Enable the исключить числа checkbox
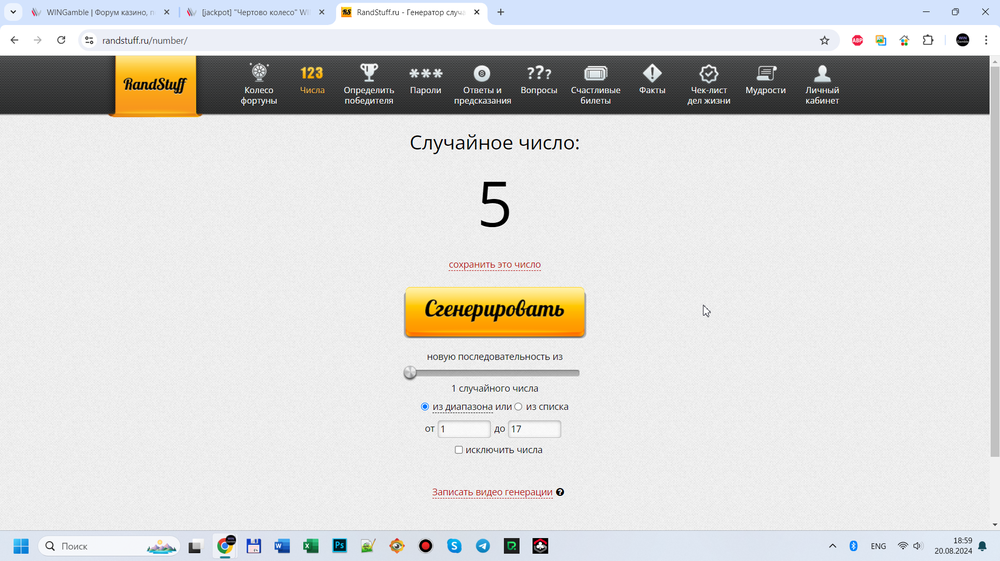Viewport: 1000px width, 561px height. pyautogui.click(x=459, y=450)
